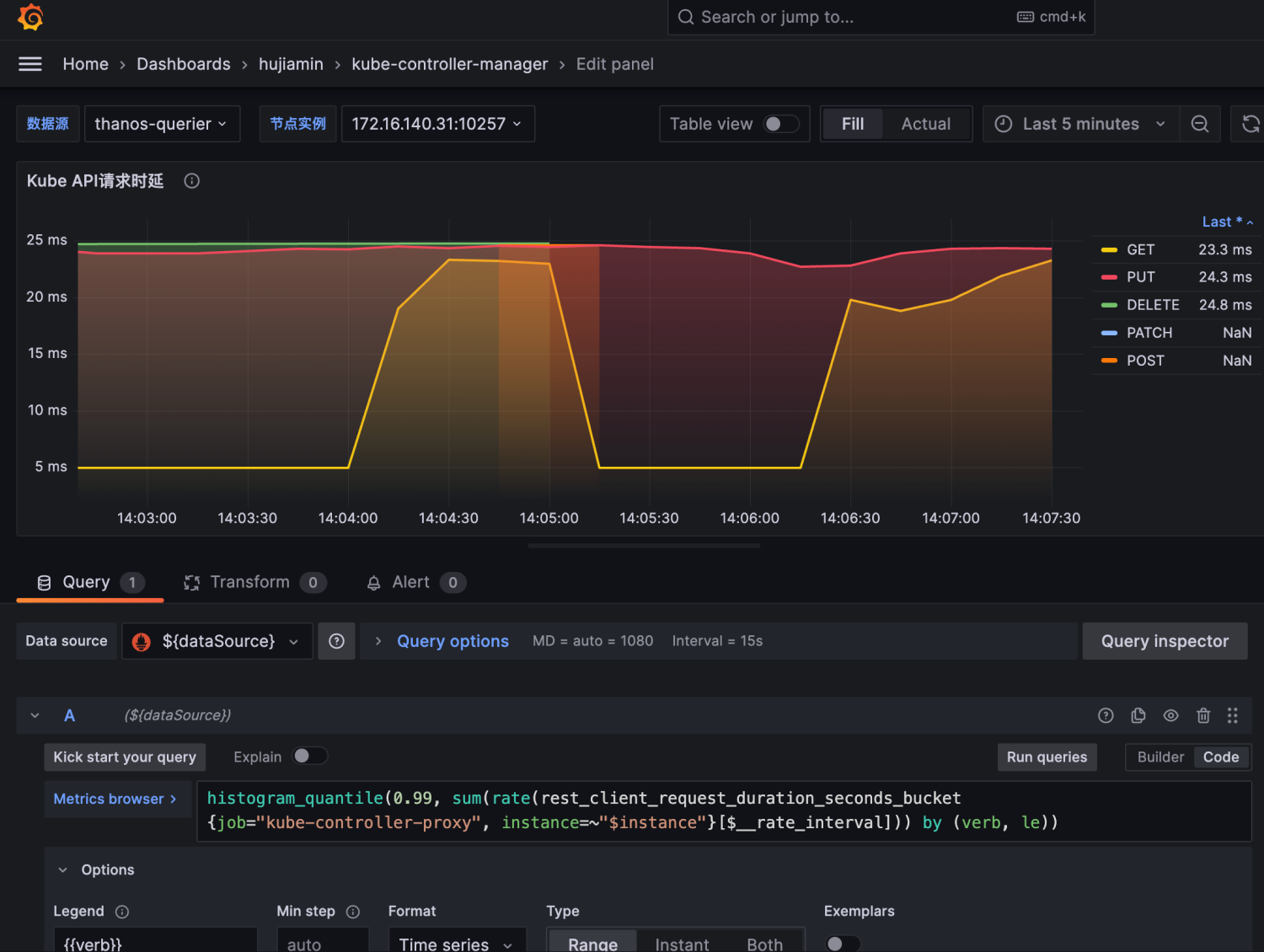The height and width of the screenshot is (952, 1264).
Task: Open the hamburger navigation menu
Action: (30, 64)
